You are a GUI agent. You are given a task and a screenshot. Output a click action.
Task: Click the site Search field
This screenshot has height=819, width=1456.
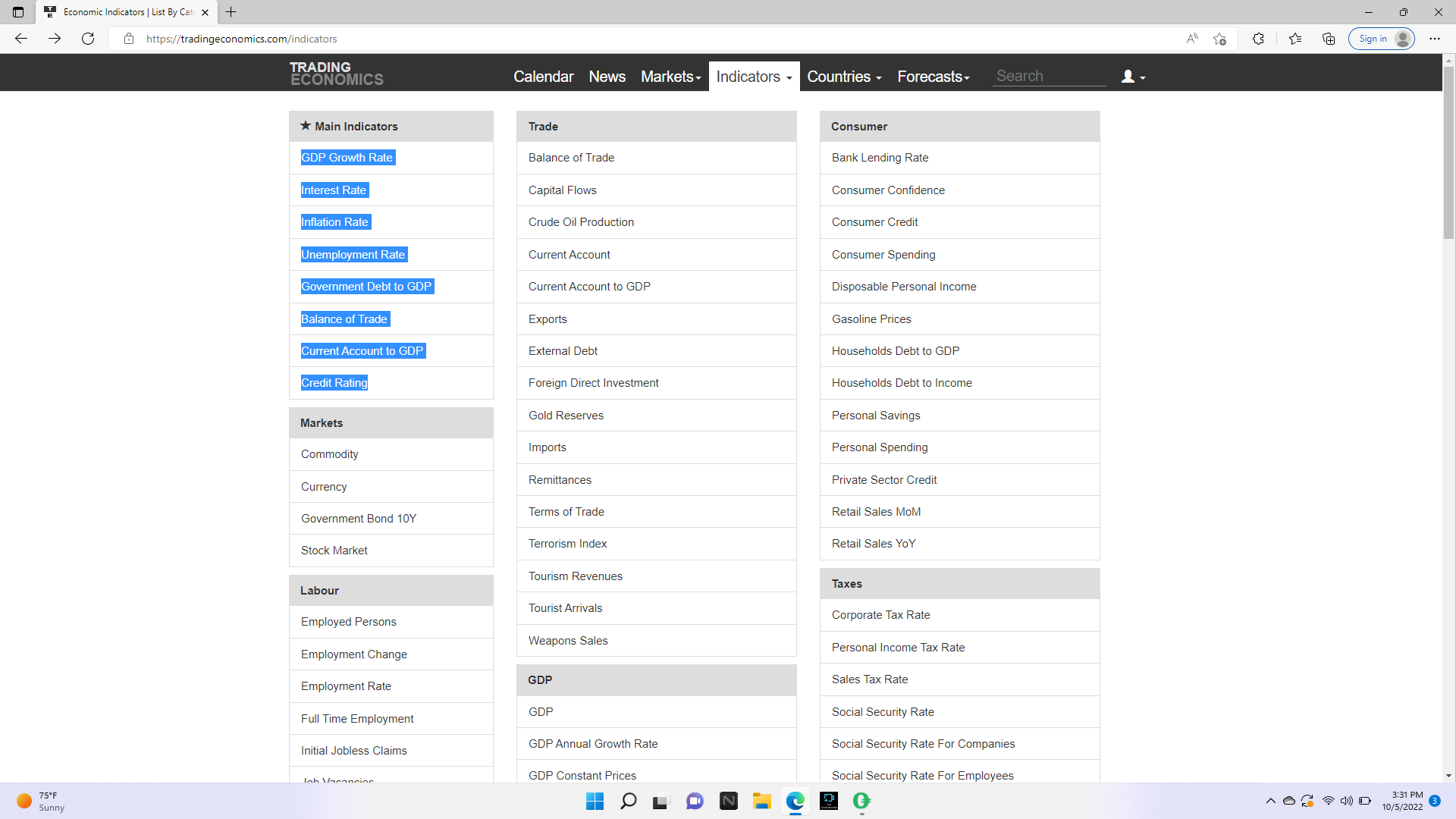point(1048,76)
